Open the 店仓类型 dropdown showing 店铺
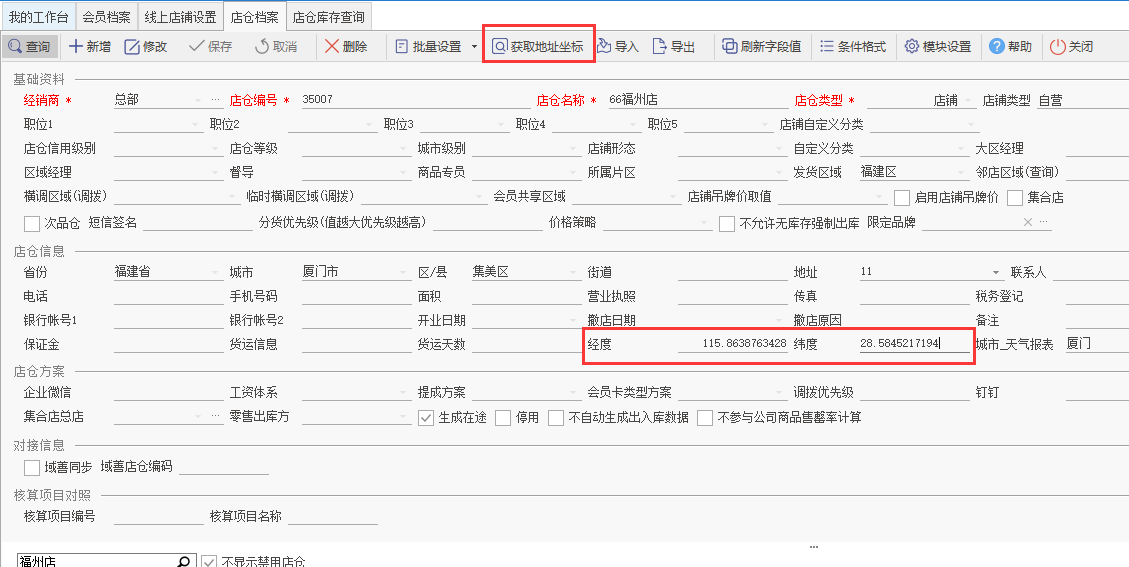This screenshot has width=1129, height=567. 968,101
